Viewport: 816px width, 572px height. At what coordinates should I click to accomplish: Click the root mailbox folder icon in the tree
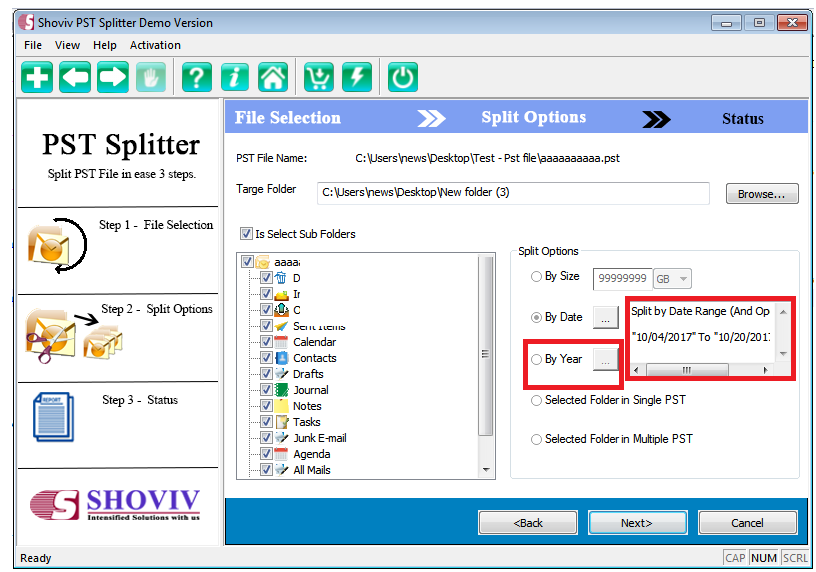coord(263,262)
